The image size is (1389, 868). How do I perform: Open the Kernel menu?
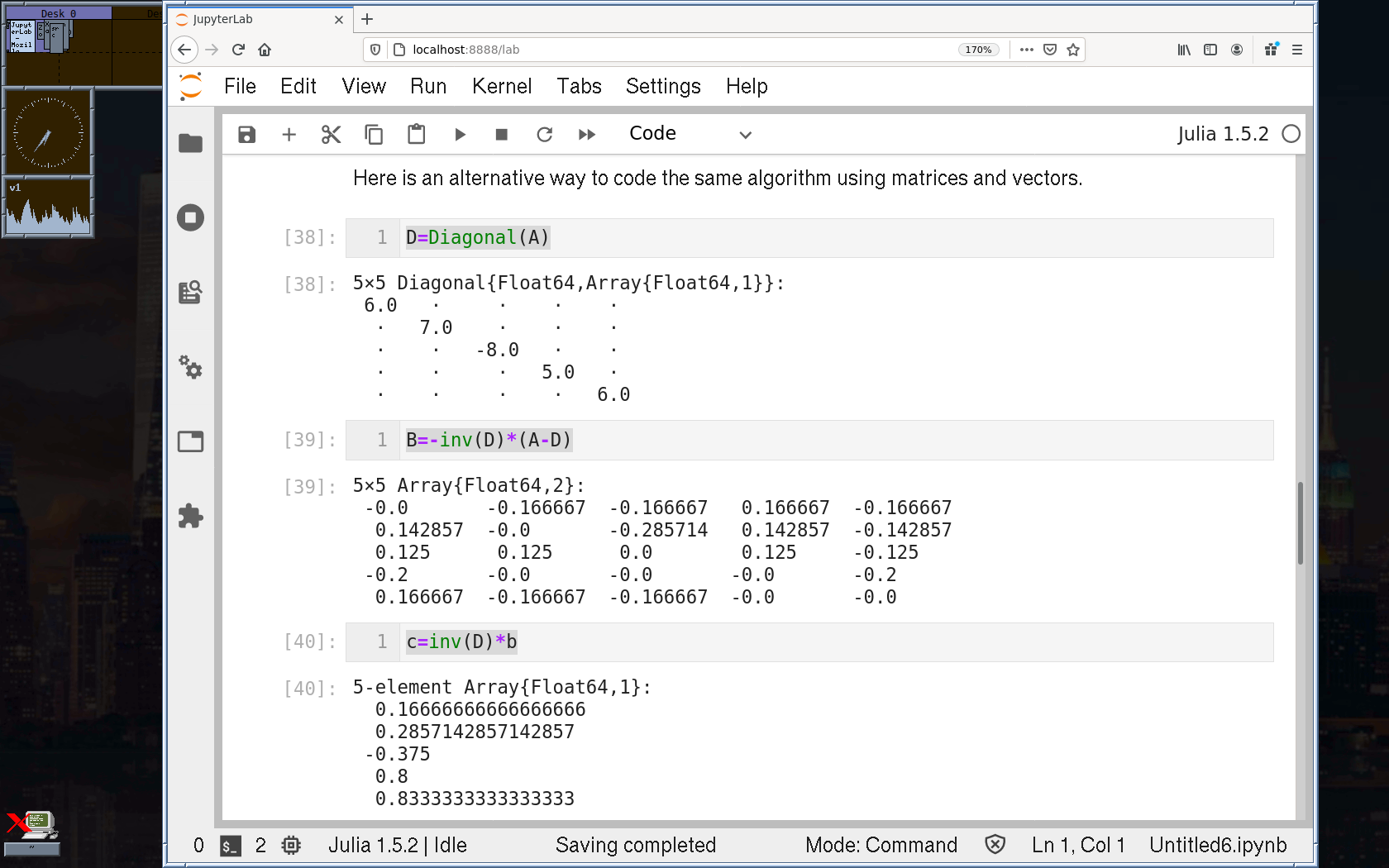501,87
